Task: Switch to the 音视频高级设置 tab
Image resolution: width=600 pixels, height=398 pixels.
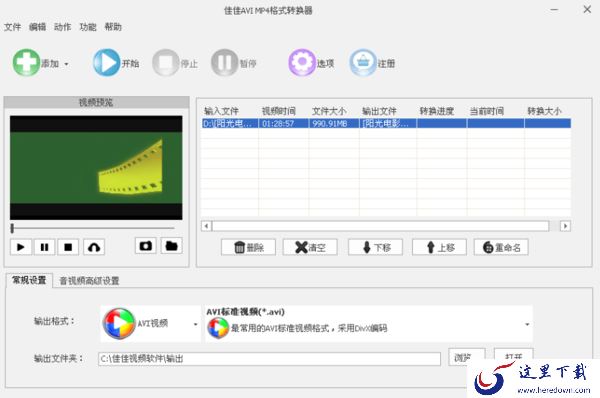Action: pyautogui.click(x=89, y=281)
